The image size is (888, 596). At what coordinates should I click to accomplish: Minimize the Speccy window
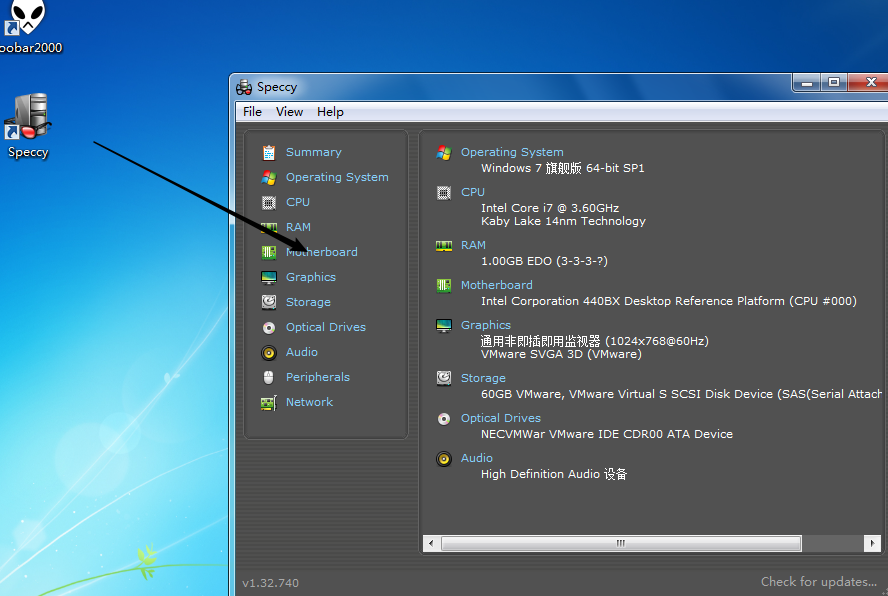point(806,83)
